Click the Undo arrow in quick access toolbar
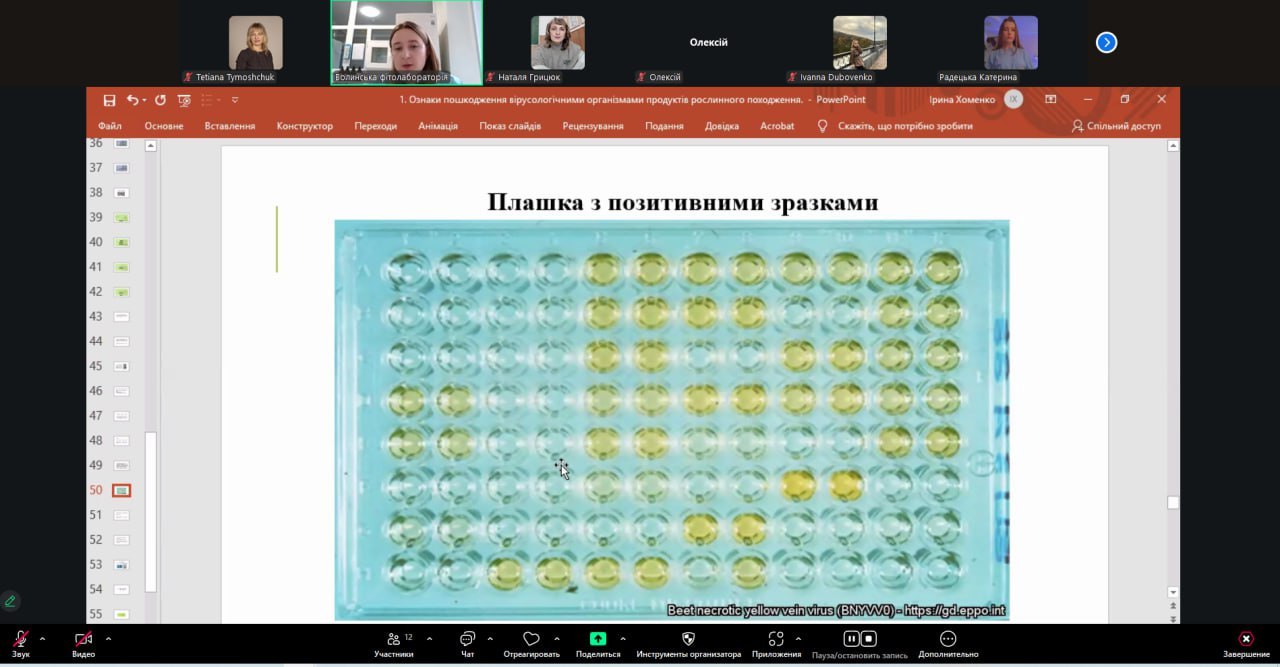Screen dimensions: 1280x667 pyautogui.click(x=132, y=100)
